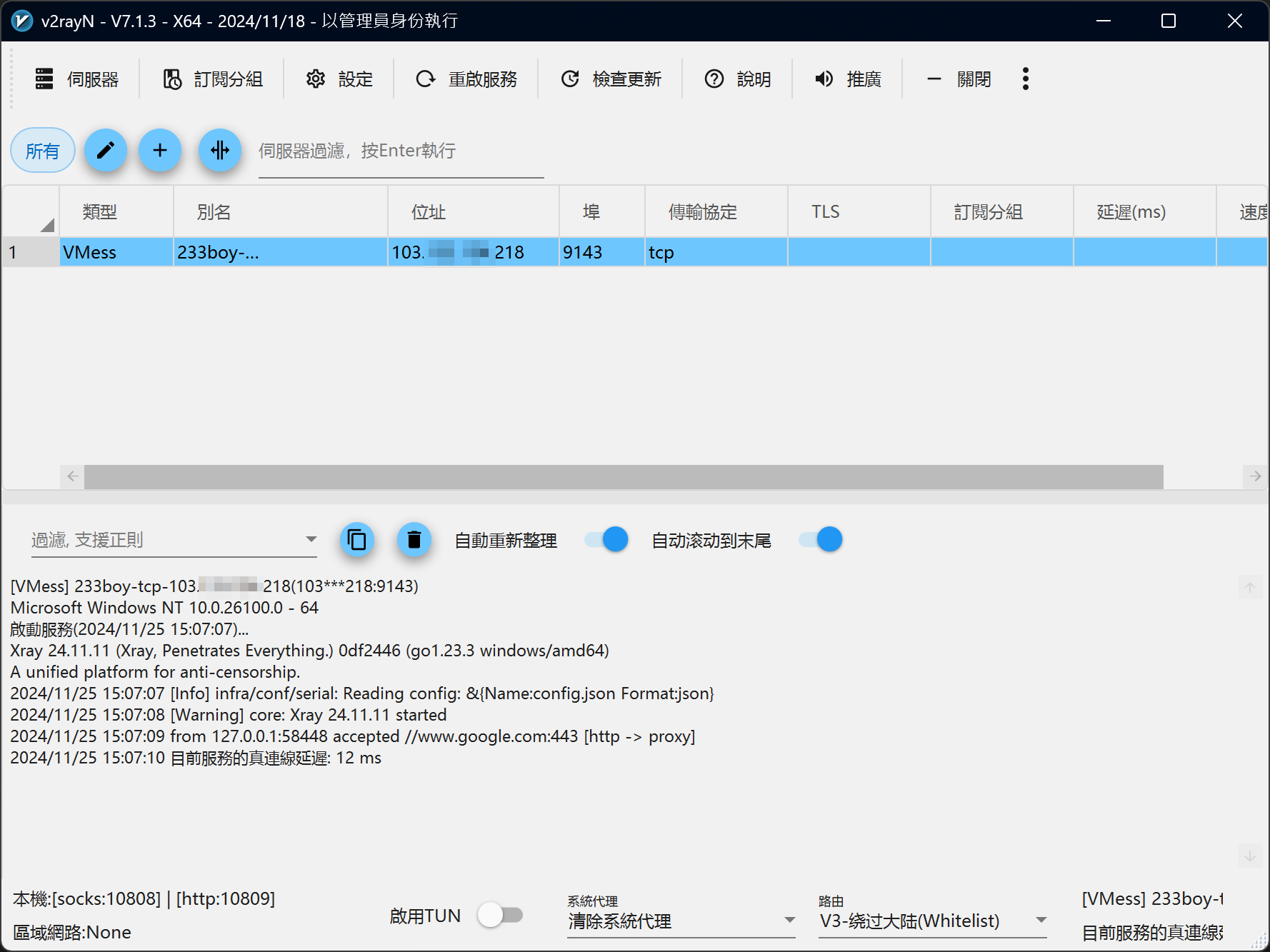Select the 所有 (All) filter button
1270x952 pixels.
pos(42,151)
